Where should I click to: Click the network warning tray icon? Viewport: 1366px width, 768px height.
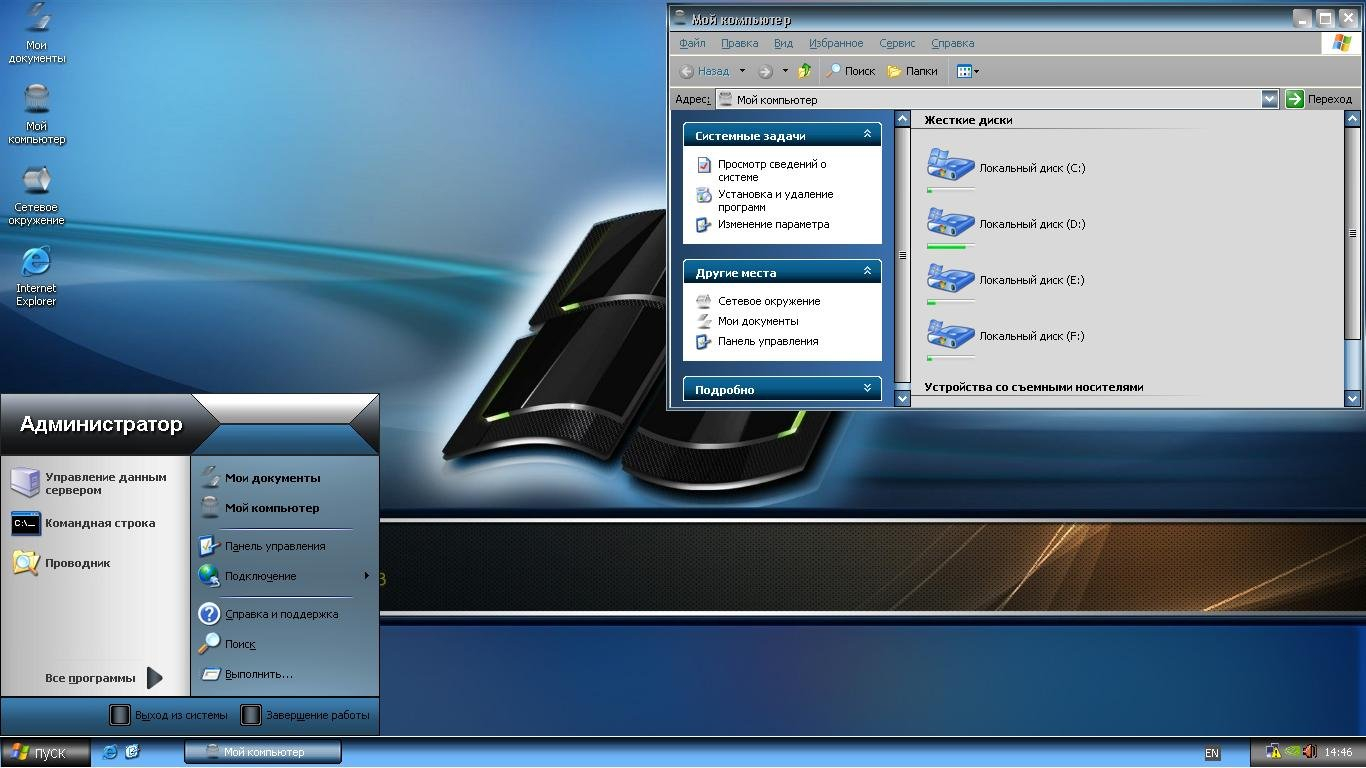pyautogui.click(x=1274, y=752)
